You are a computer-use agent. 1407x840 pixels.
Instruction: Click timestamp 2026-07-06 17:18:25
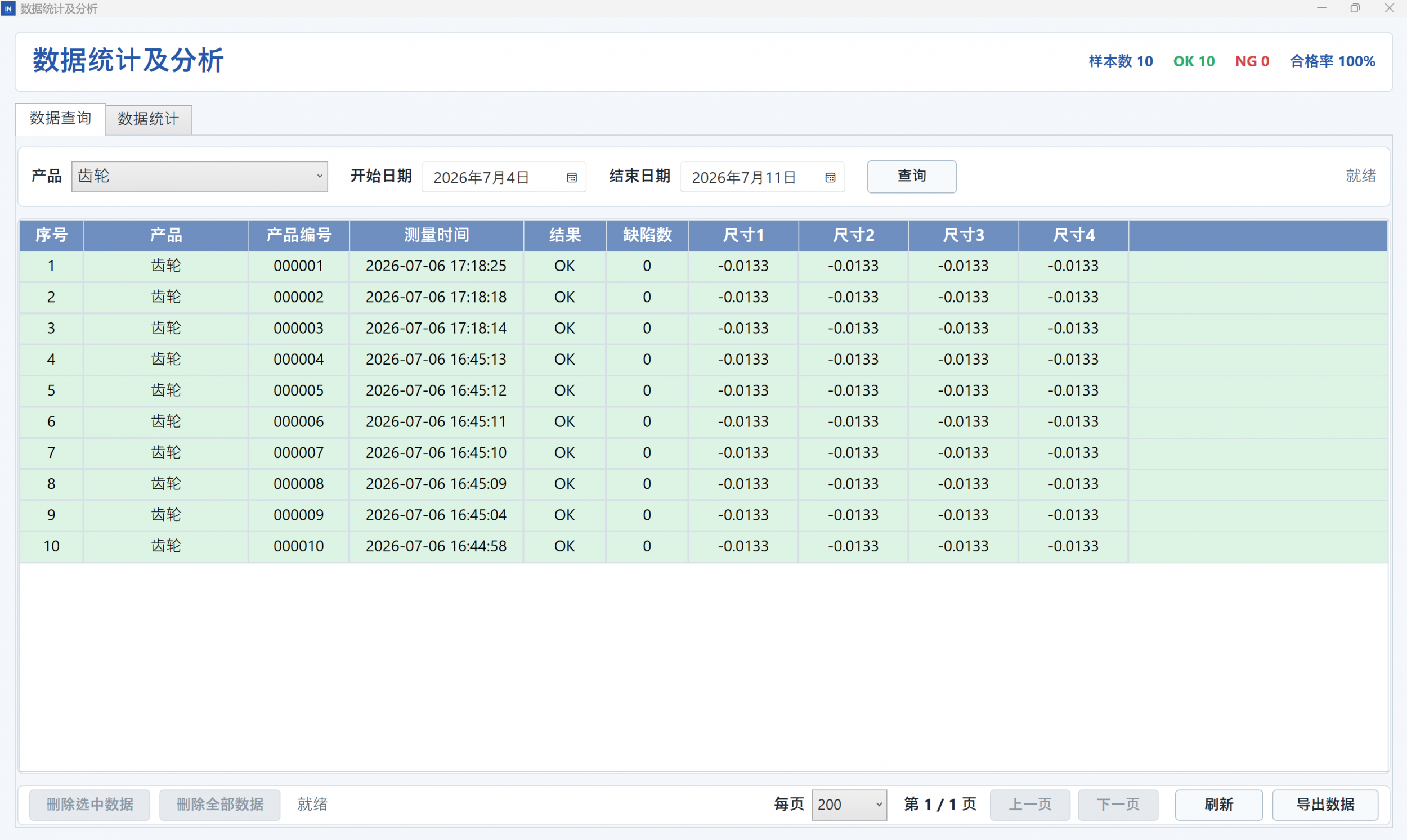436,266
